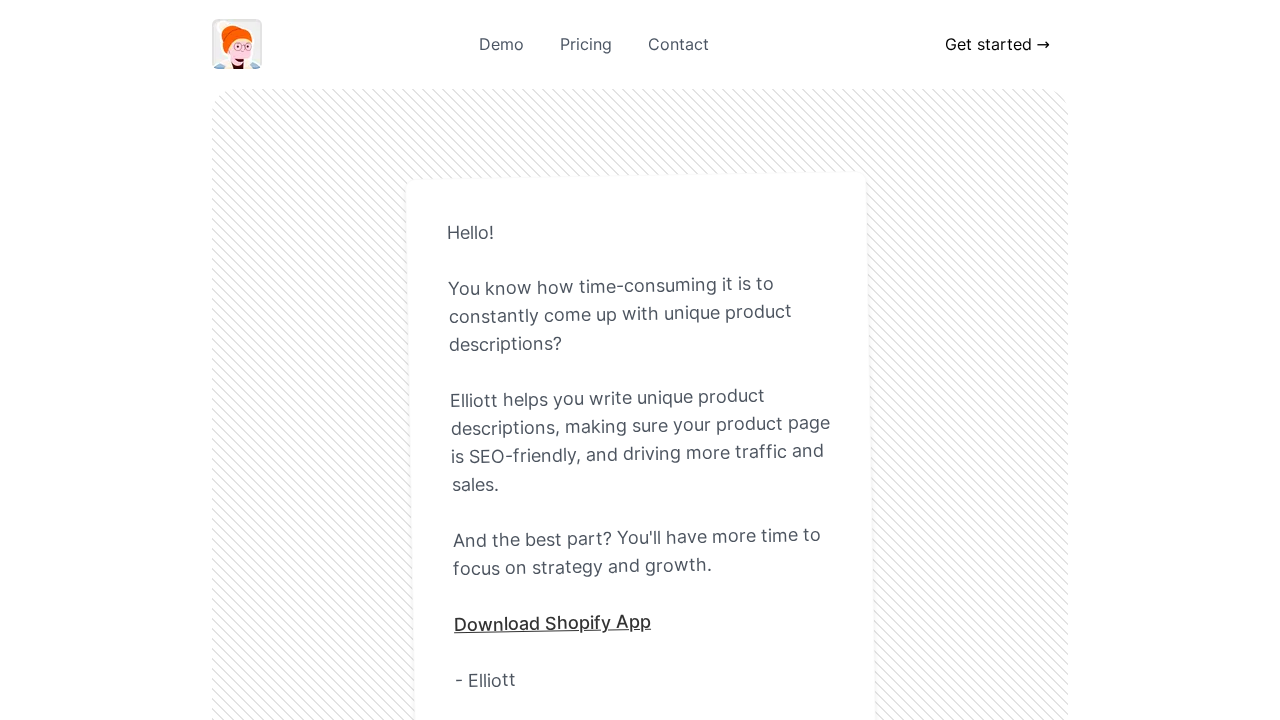Click the "- Elliott" signature

(485, 680)
